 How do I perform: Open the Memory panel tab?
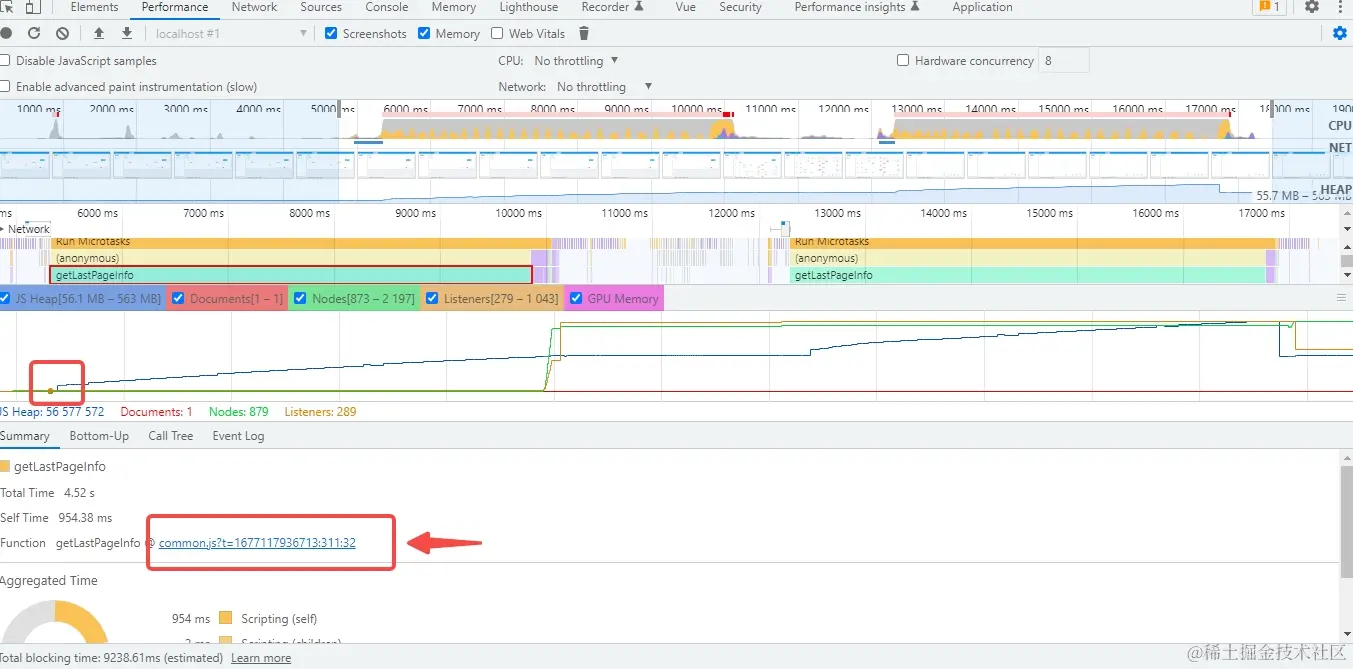point(454,7)
